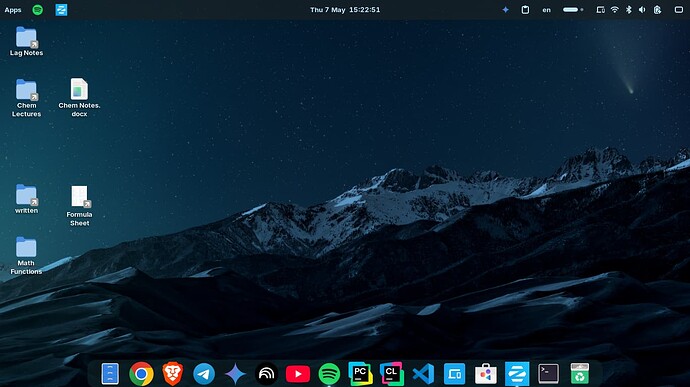Launch Brave browser from the dock
The width and height of the screenshot is (690, 387).
coord(172,374)
